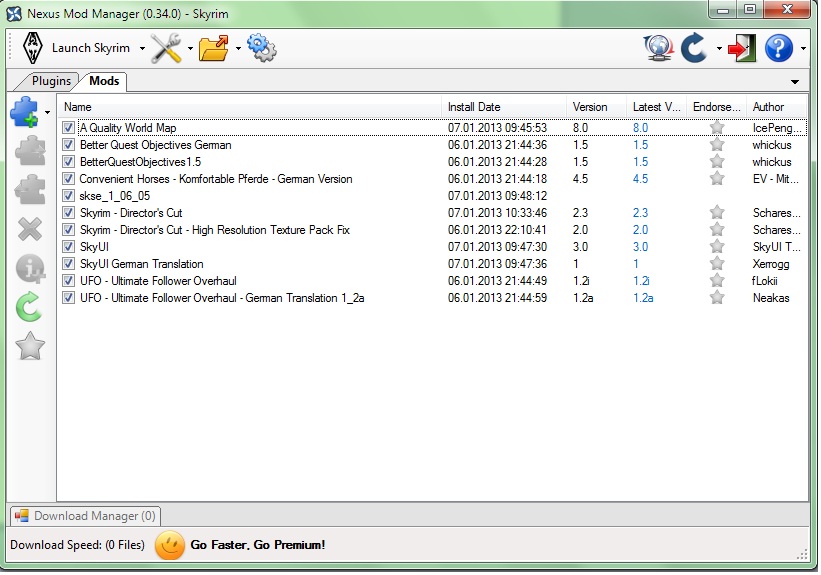Disable the SkyUI German Translation checkbox
The height and width of the screenshot is (575, 821).
[68, 264]
